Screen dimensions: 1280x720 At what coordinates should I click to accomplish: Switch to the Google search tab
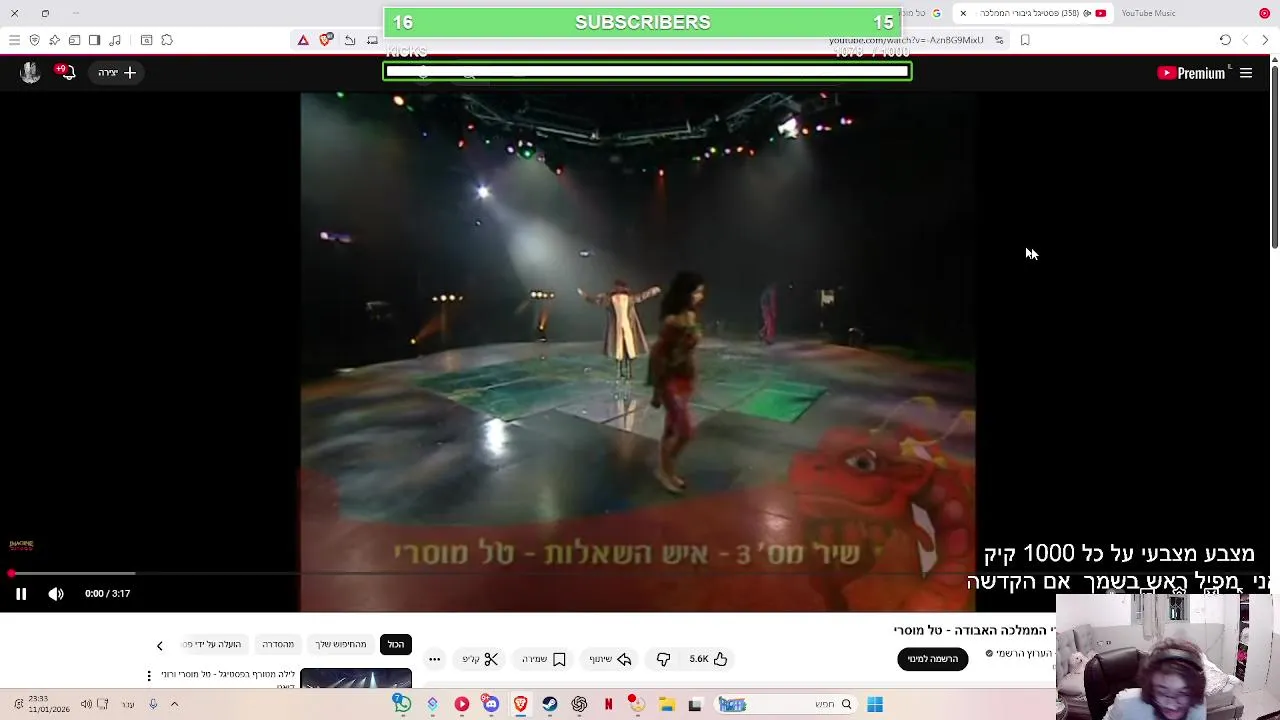click(x=919, y=13)
